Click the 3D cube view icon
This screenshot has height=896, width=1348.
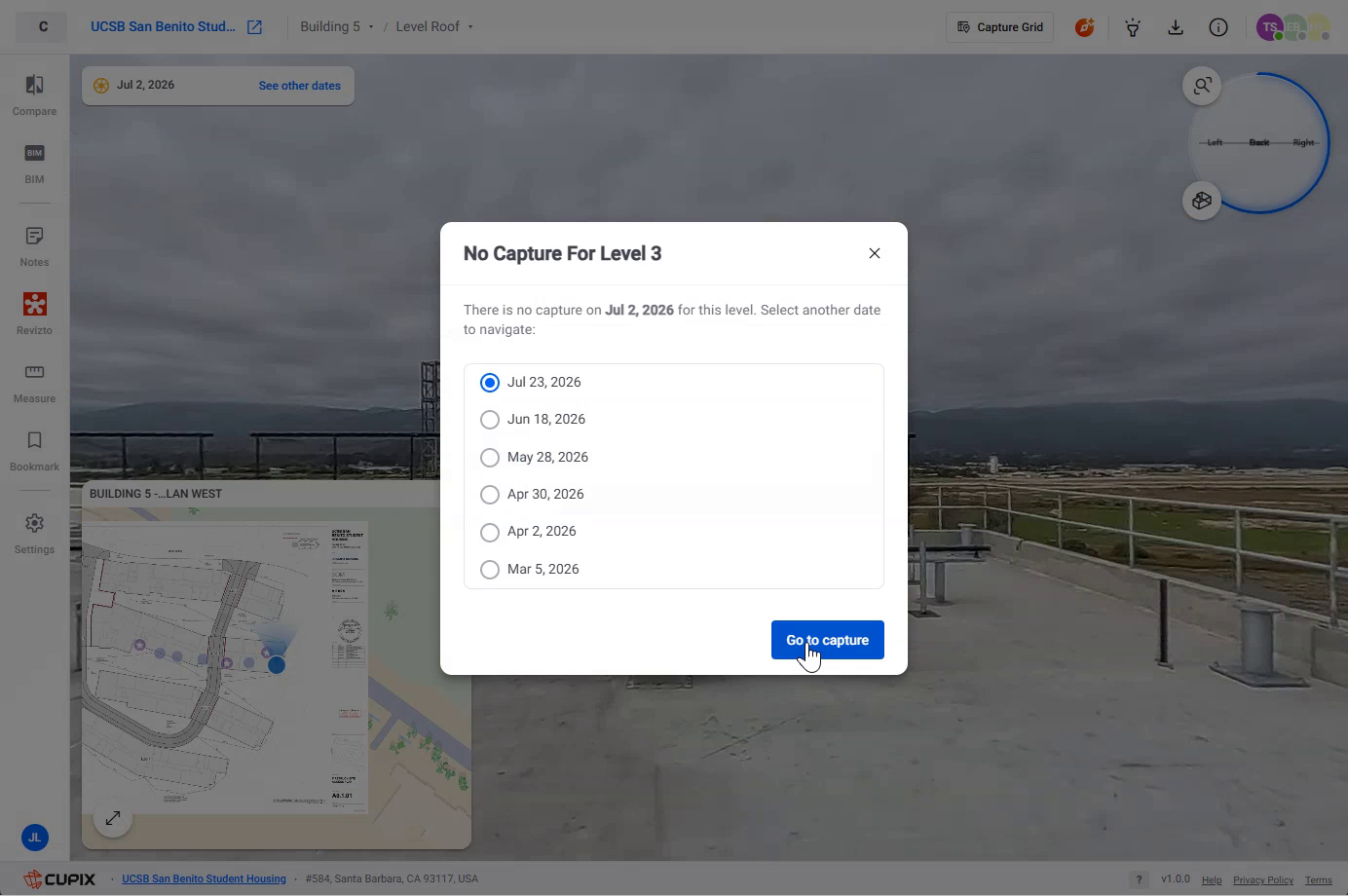(1202, 201)
